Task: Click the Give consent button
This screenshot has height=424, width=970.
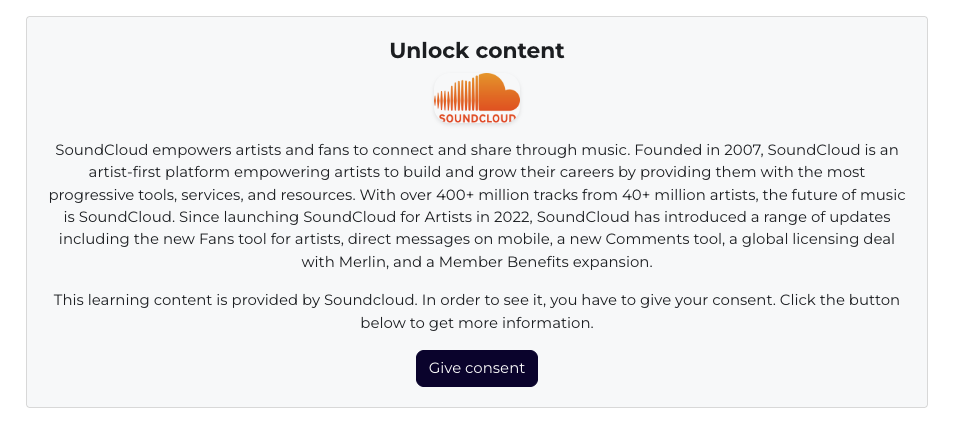Action: pos(476,368)
